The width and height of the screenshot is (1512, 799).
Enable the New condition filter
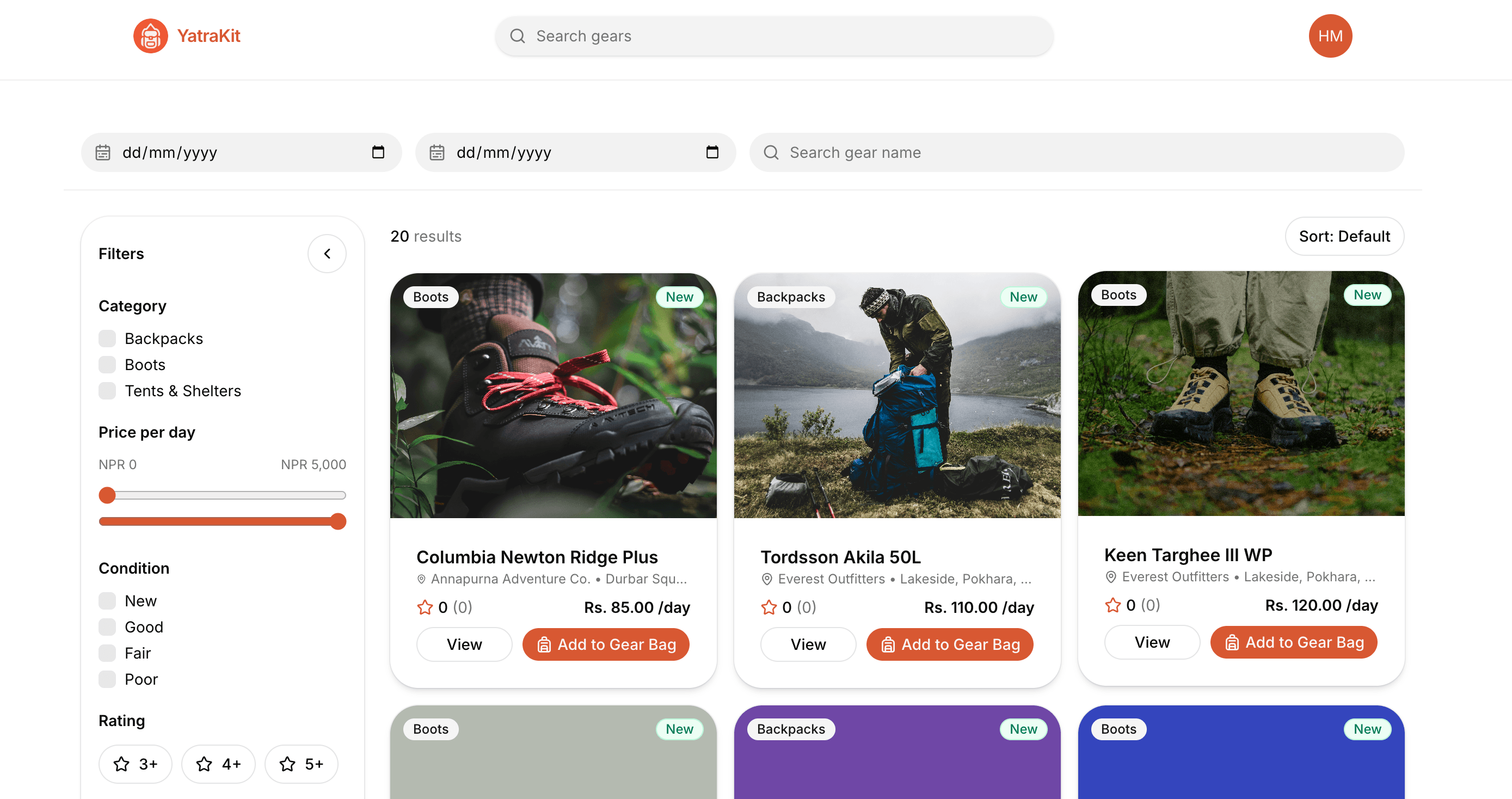coord(107,600)
